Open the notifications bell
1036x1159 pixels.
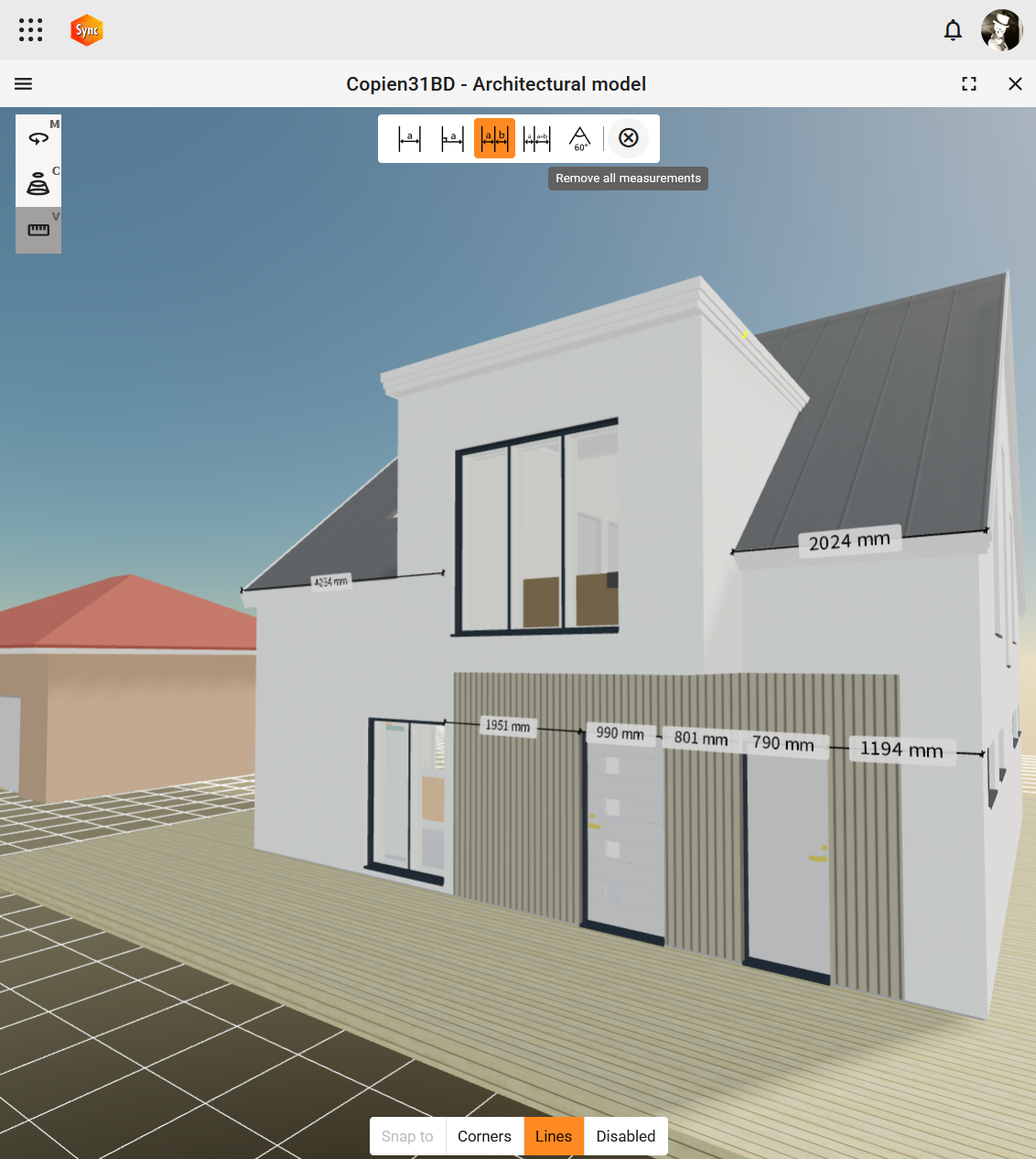point(953,30)
